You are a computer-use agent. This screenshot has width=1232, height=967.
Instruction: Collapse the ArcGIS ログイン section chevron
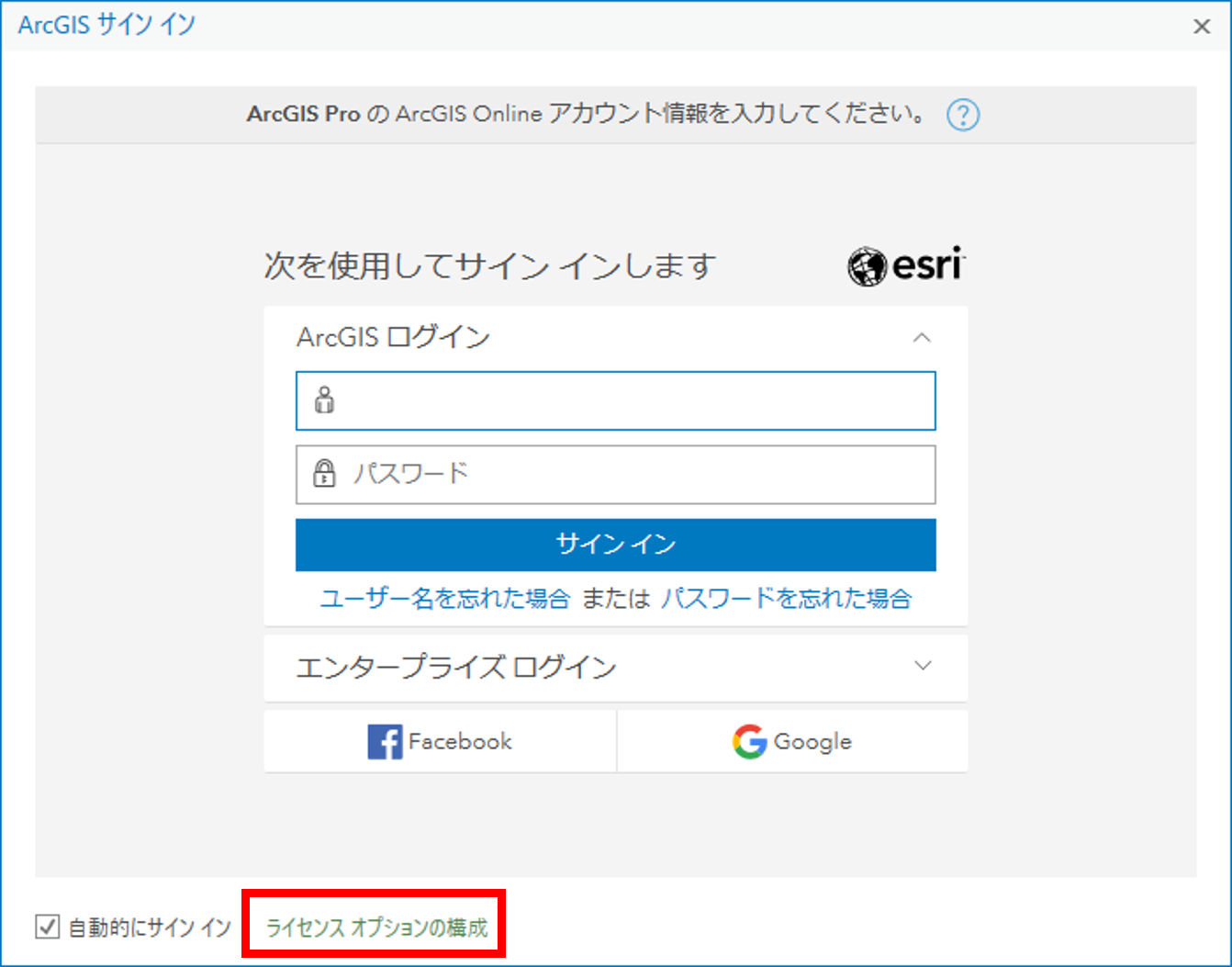pyautogui.click(x=922, y=338)
